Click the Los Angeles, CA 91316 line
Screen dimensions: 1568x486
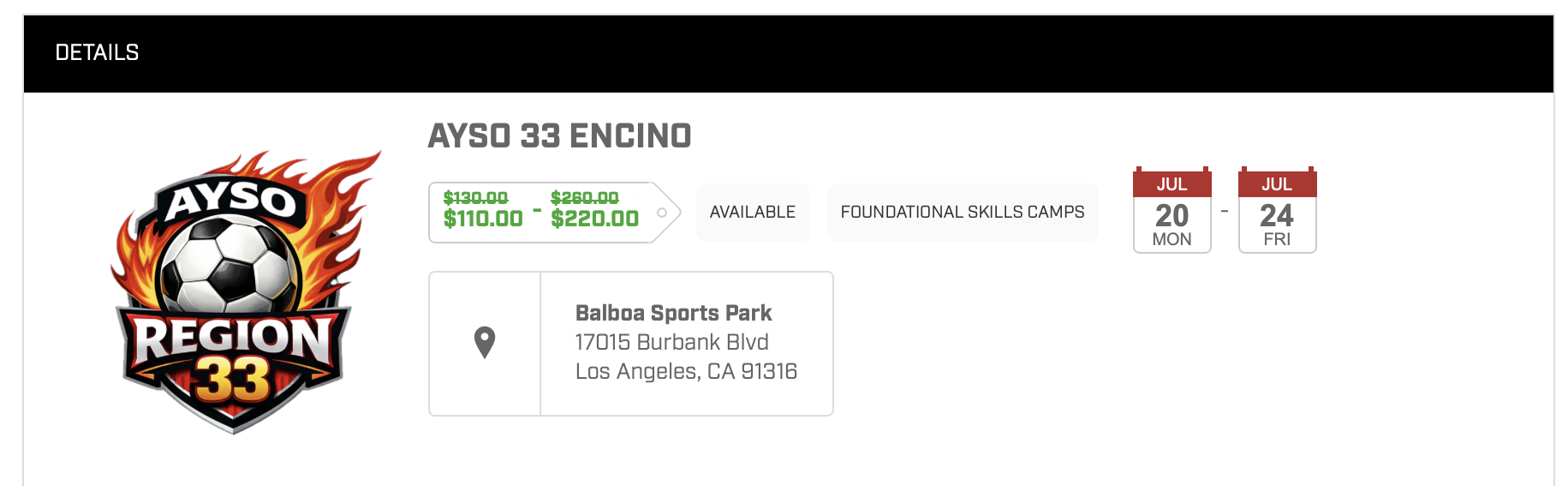(x=686, y=371)
